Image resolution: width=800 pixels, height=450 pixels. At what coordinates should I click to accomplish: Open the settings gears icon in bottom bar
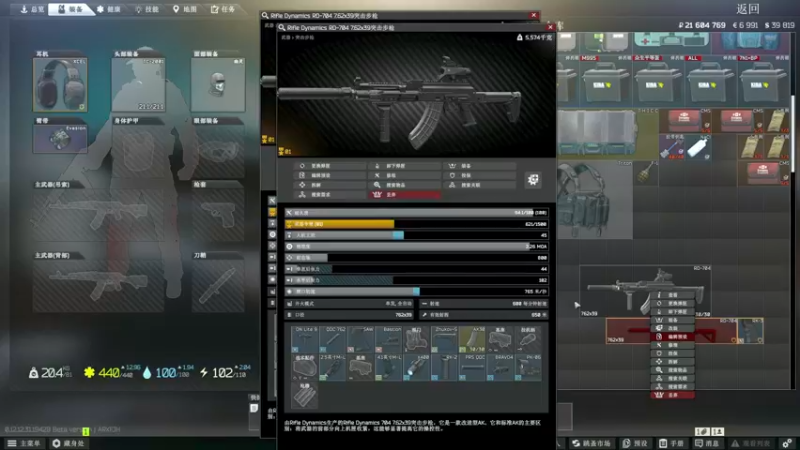click(787, 443)
